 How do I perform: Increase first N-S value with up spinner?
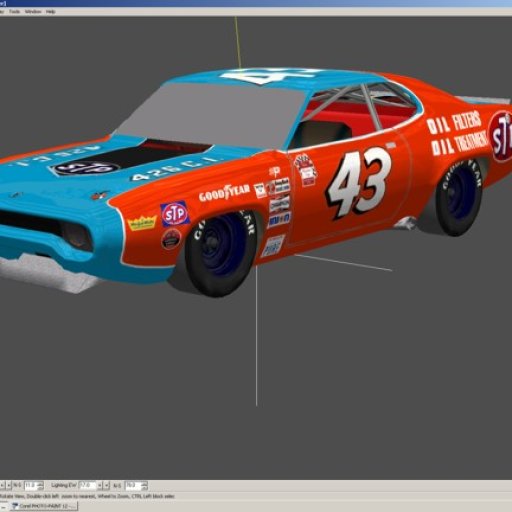coord(40,484)
